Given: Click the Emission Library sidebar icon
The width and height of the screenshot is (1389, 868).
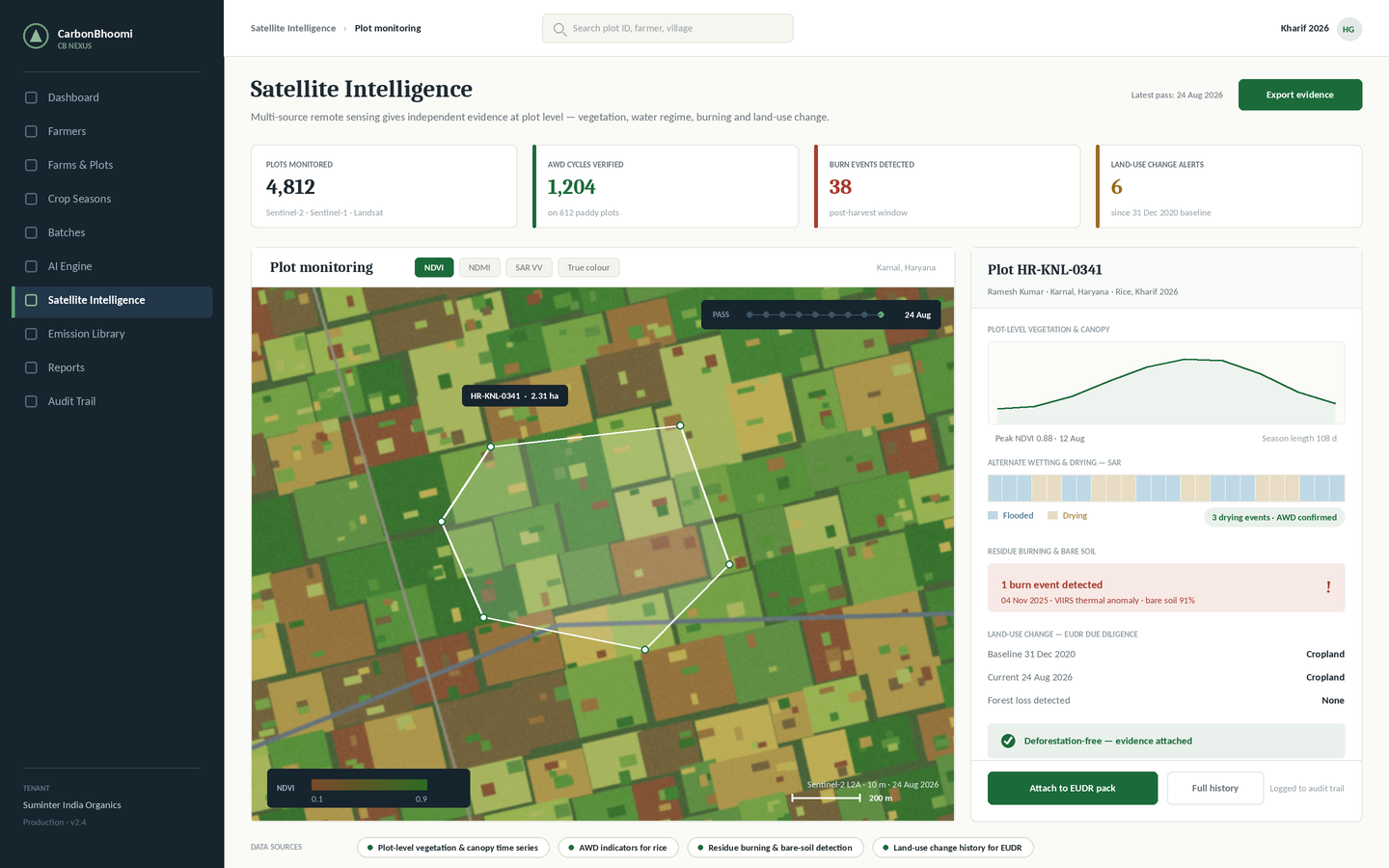Looking at the screenshot, I should [x=31, y=334].
